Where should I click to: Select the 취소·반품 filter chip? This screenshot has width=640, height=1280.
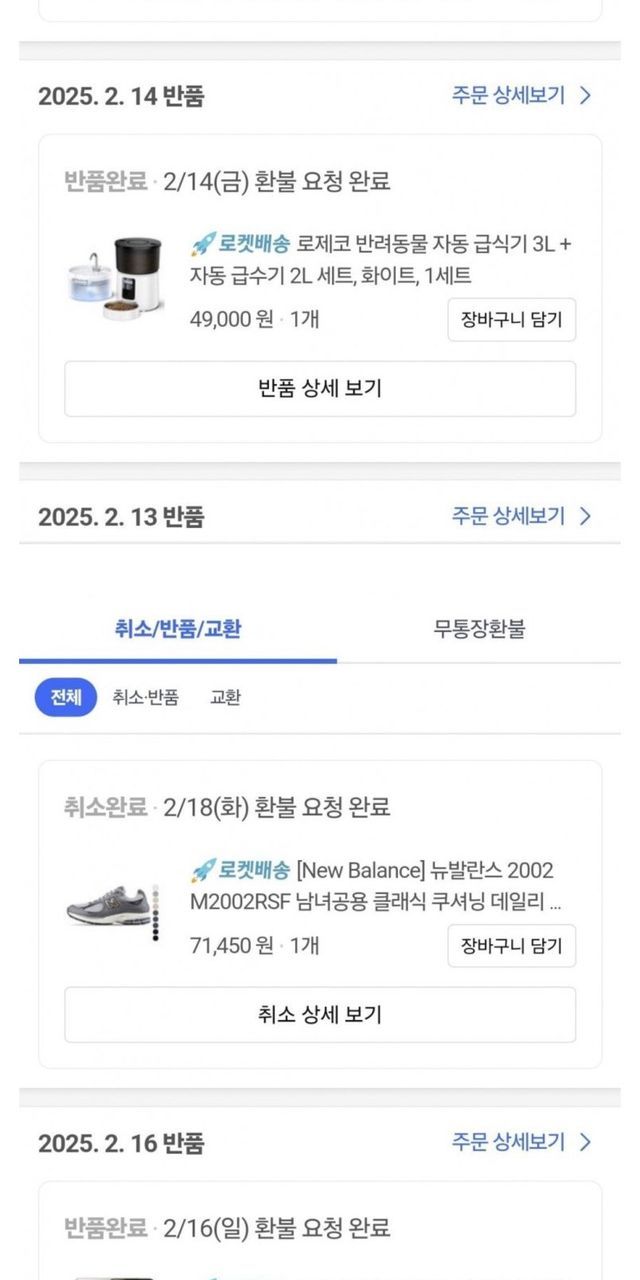145,698
